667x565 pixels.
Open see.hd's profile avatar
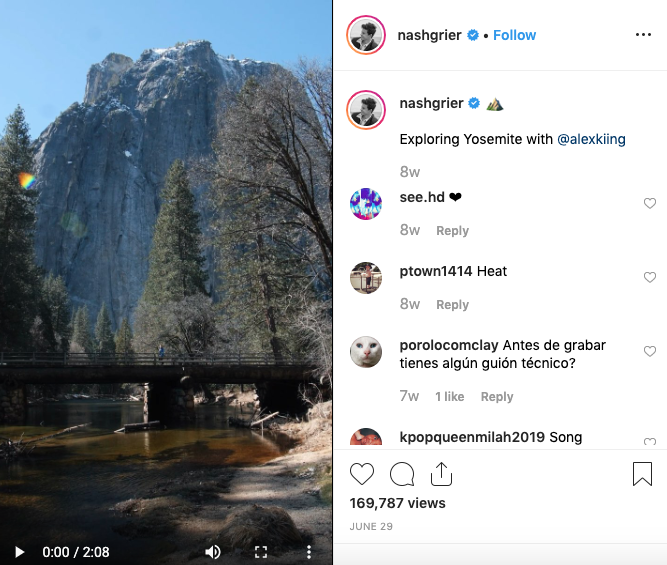pyautogui.click(x=366, y=204)
